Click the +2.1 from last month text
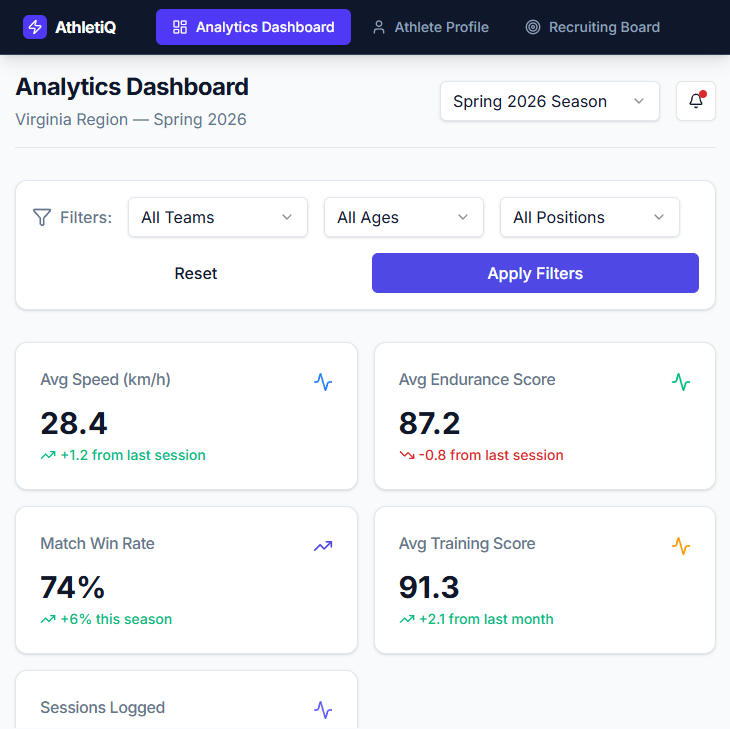Screen dimensions: 730x729 tap(487, 619)
